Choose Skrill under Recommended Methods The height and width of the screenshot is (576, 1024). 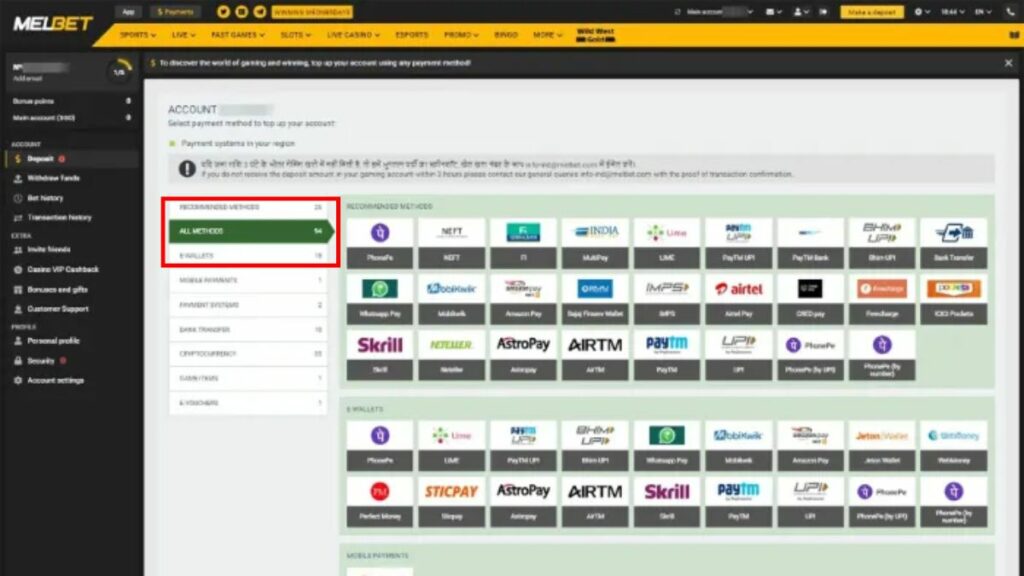coord(379,355)
